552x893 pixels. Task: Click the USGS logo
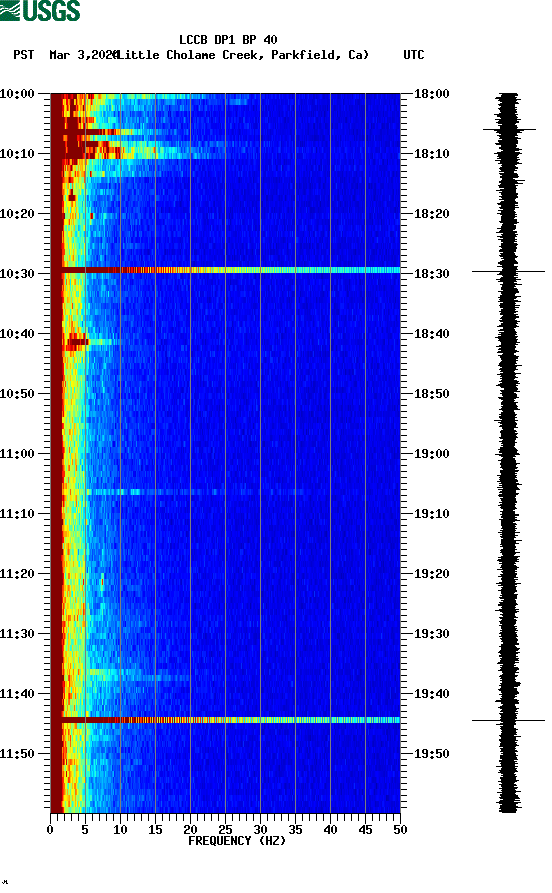pos(40,10)
